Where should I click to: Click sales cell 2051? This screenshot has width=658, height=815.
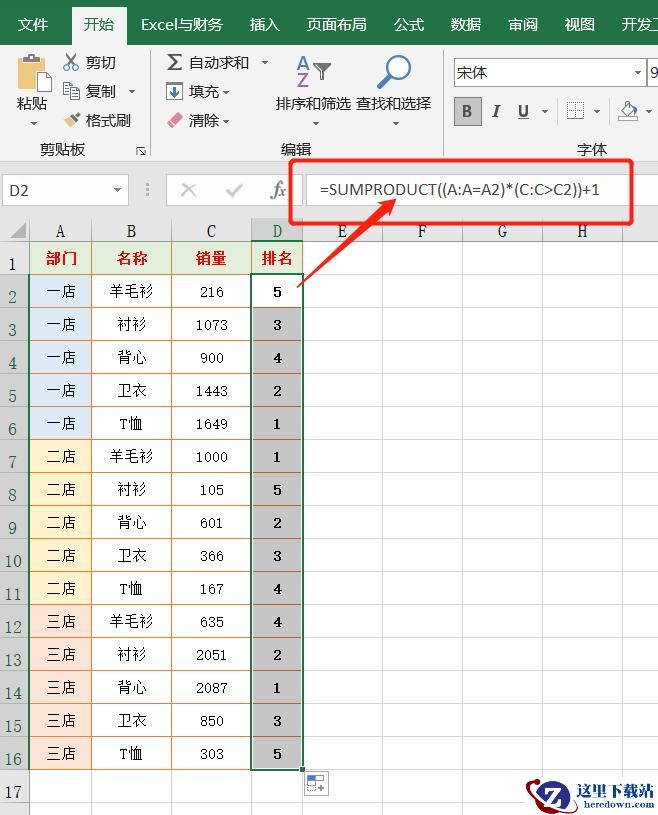211,655
